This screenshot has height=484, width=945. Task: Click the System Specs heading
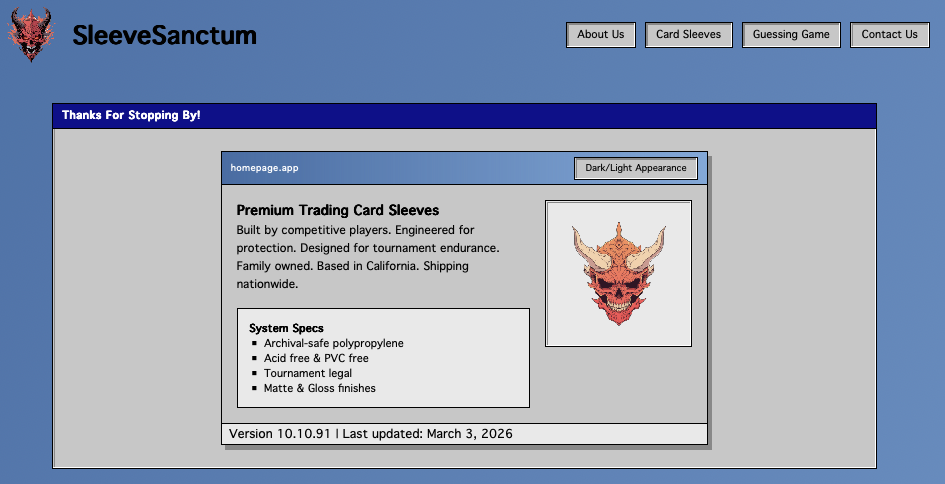(286, 328)
